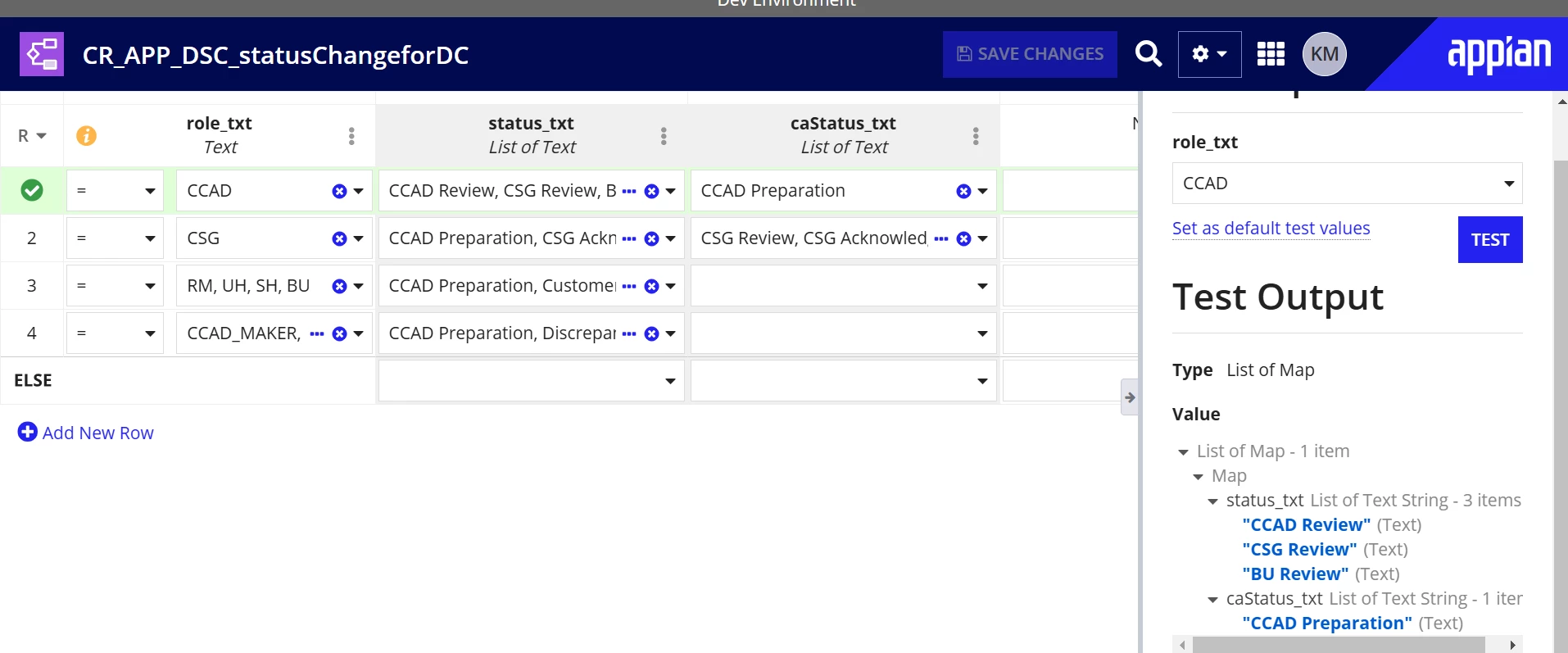
Task: Show more values in CCAD_MAKER cell
Action: (x=317, y=333)
